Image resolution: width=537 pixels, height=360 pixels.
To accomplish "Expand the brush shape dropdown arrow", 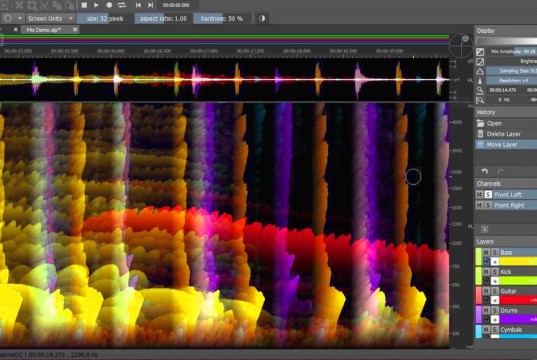I will click(20, 18).
